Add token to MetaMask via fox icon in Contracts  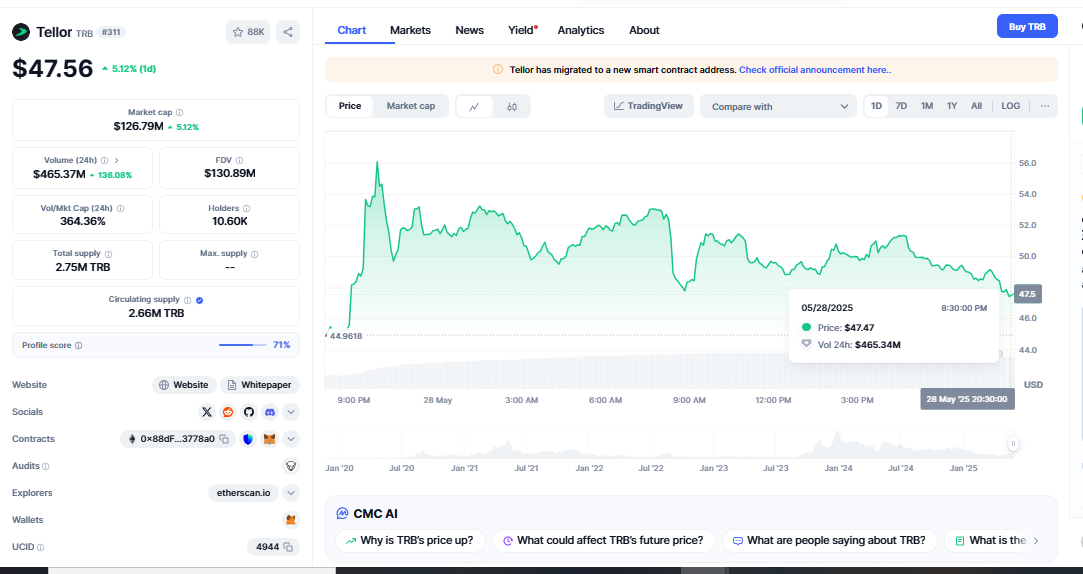pyautogui.click(x=270, y=439)
